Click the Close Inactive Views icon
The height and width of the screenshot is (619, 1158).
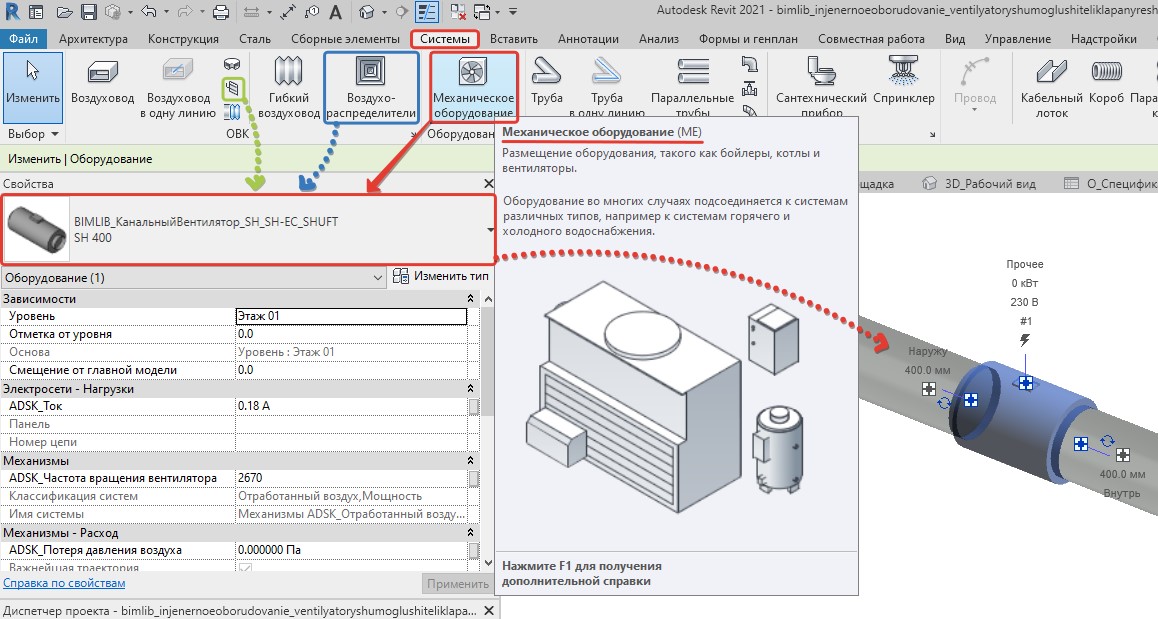pos(458,12)
